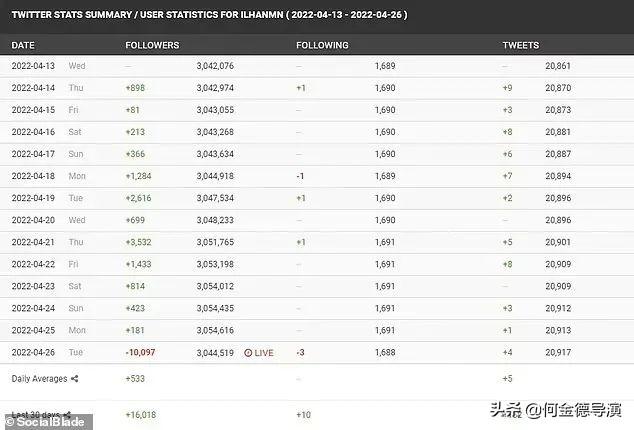The image size is (634, 430).
Task: Click follower total 3,054,616
Action: click(215, 330)
